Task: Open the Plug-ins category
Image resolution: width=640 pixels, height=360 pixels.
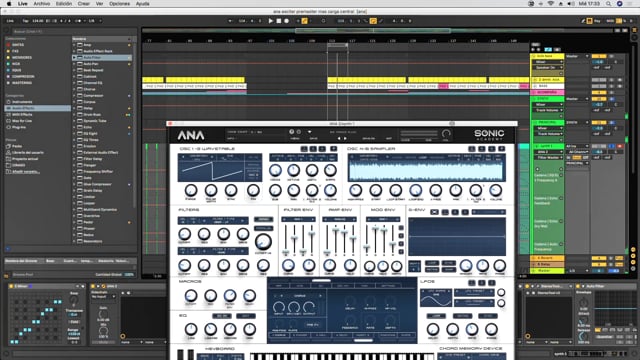Action: pos(19,127)
